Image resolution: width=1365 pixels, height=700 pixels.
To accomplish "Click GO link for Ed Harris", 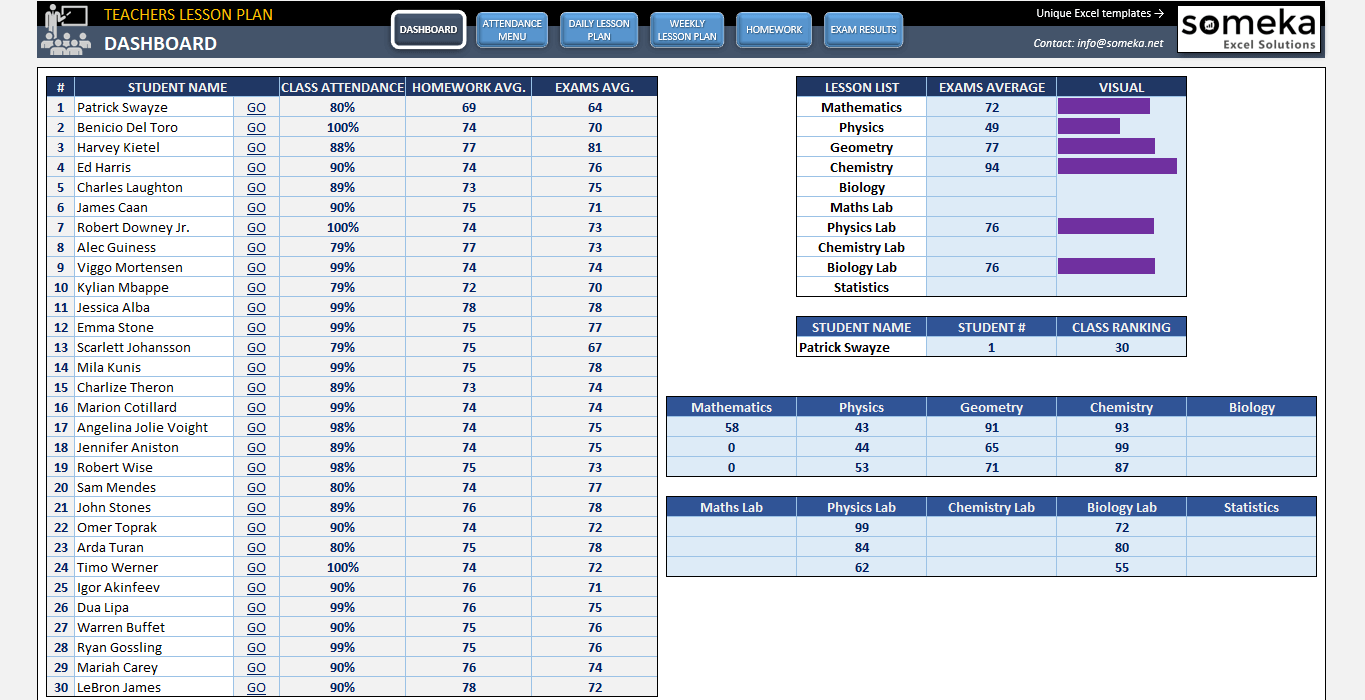I will [256, 167].
